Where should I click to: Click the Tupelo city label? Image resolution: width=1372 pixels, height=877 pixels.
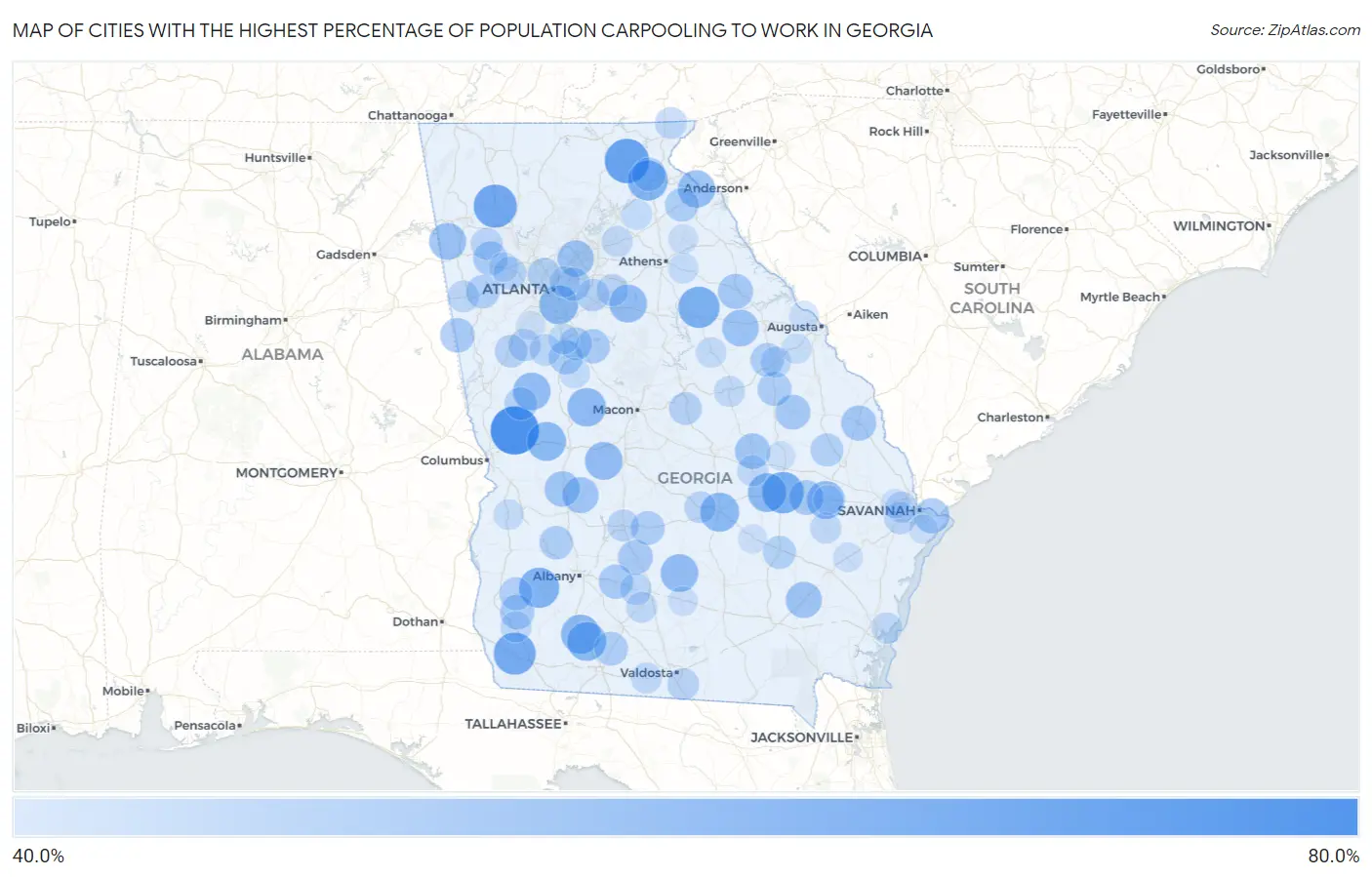point(50,221)
